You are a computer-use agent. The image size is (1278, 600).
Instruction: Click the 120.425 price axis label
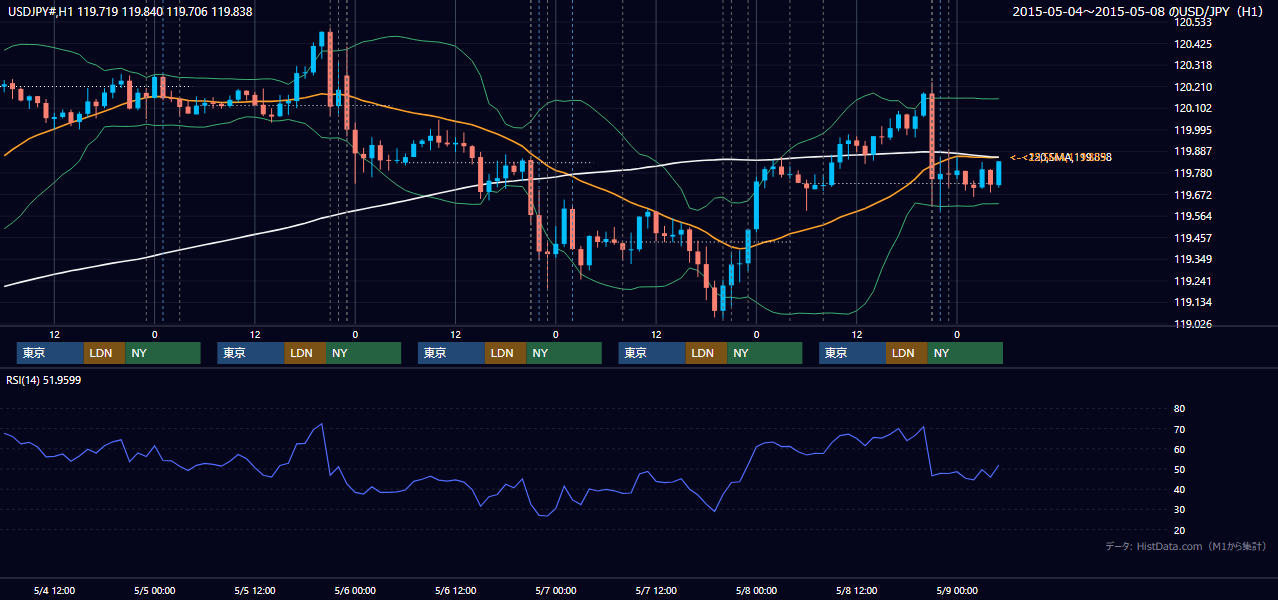tap(1193, 44)
